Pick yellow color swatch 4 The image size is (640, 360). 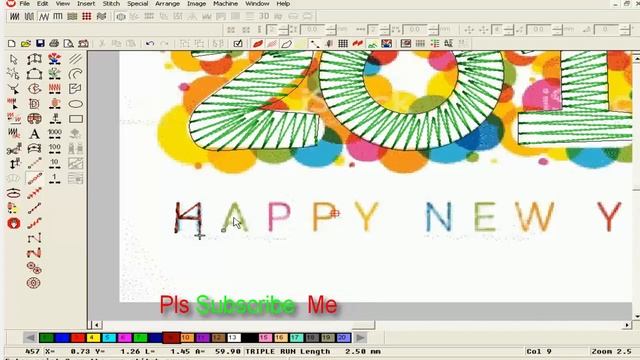click(x=92, y=338)
